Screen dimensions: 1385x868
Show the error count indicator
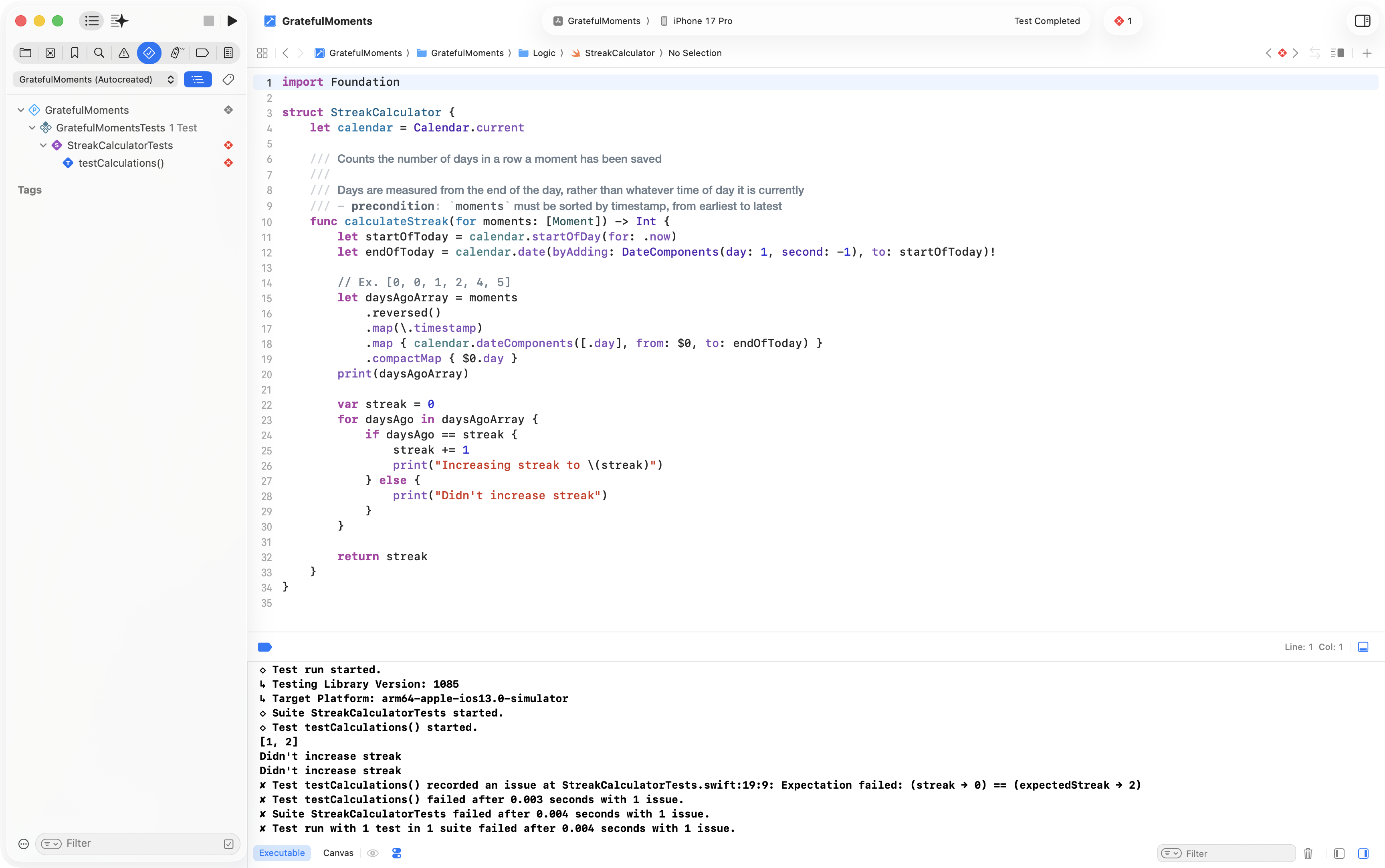[x=1123, y=21]
